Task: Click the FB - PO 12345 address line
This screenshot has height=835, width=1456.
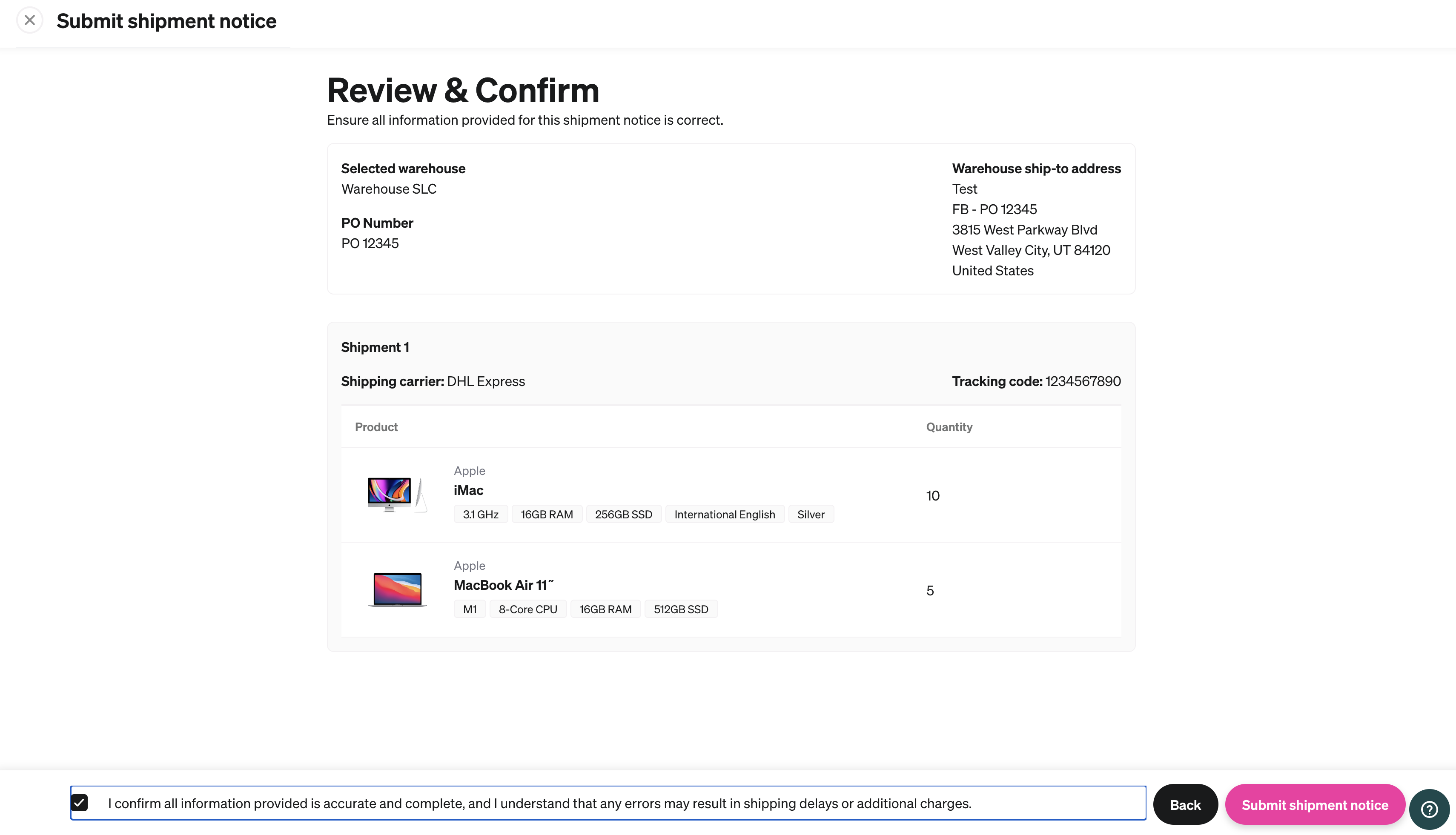Action: 994,209
